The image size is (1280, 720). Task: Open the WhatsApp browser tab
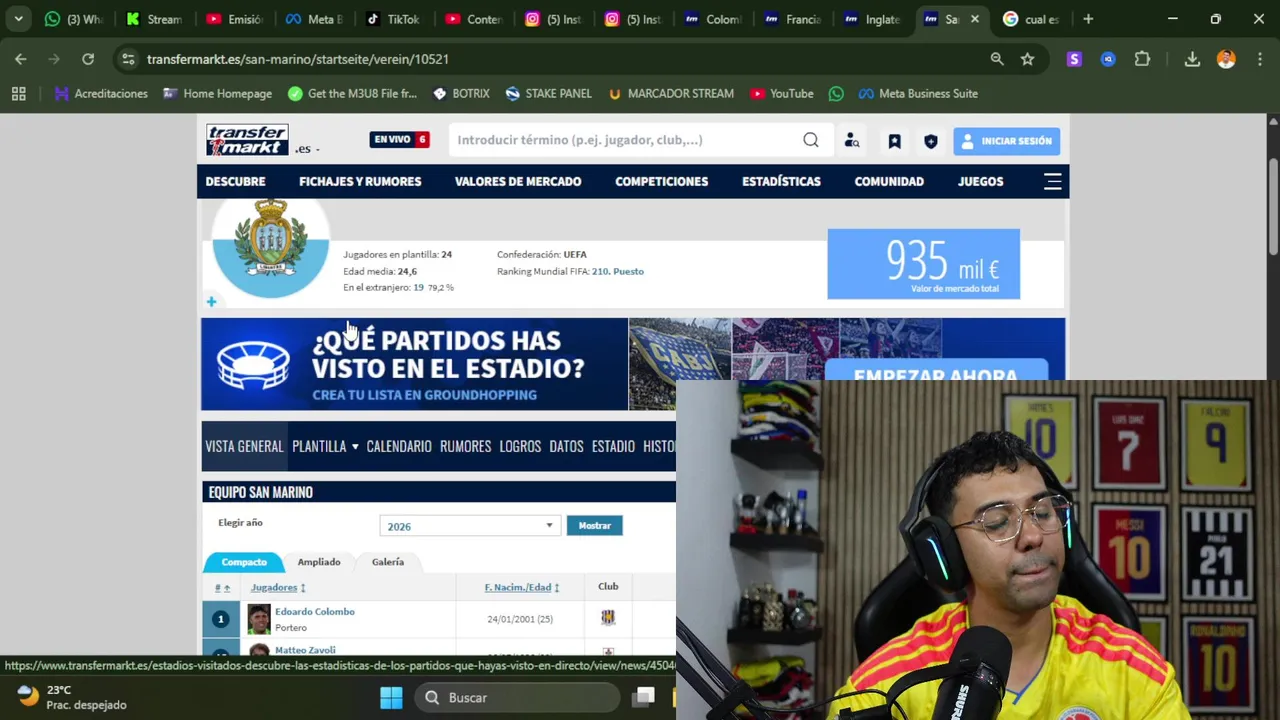tap(74, 19)
